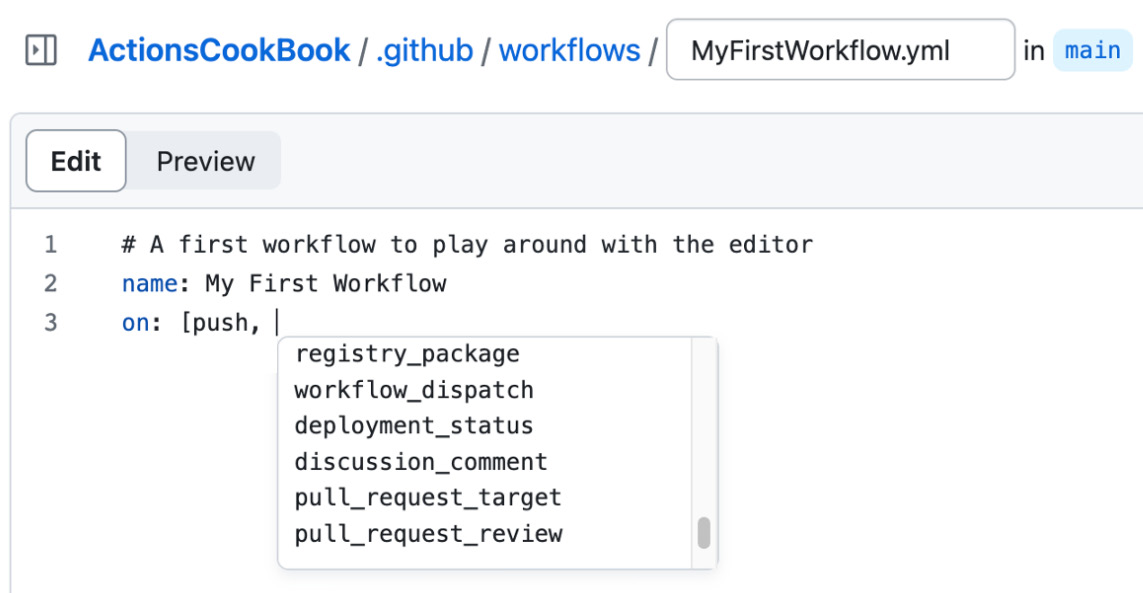Viewport: 1143px width, 593px height.
Task: Open the workflows folder breadcrumb
Action: pos(569,50)
